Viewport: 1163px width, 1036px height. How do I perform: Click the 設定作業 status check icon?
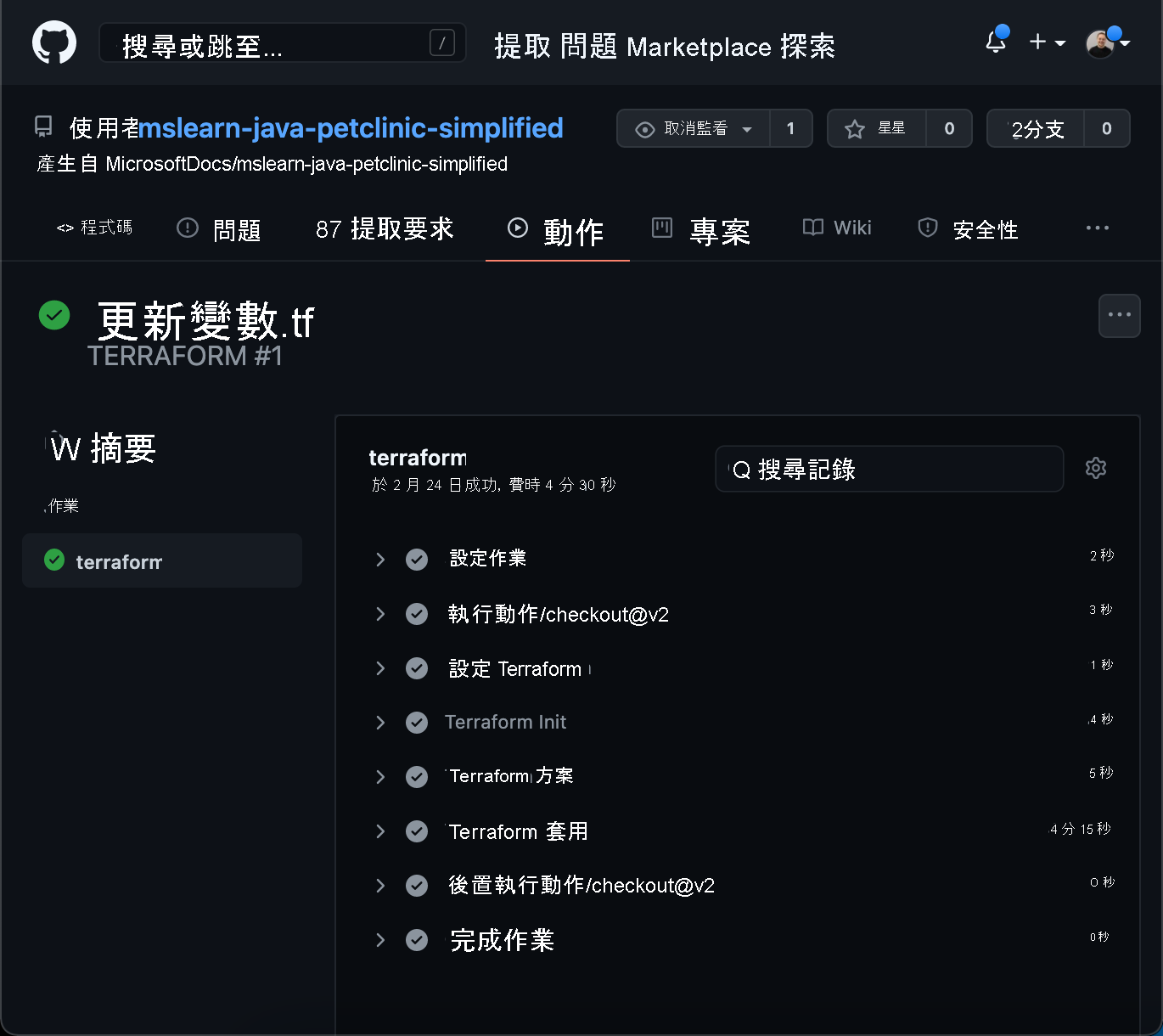tap(417, 560)
